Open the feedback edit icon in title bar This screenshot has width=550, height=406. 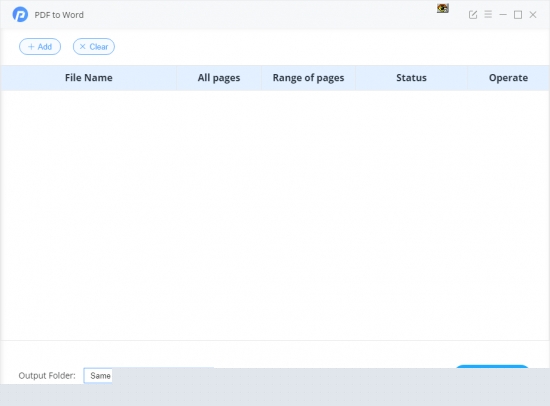pyautogui.click(x=473, y=15)
